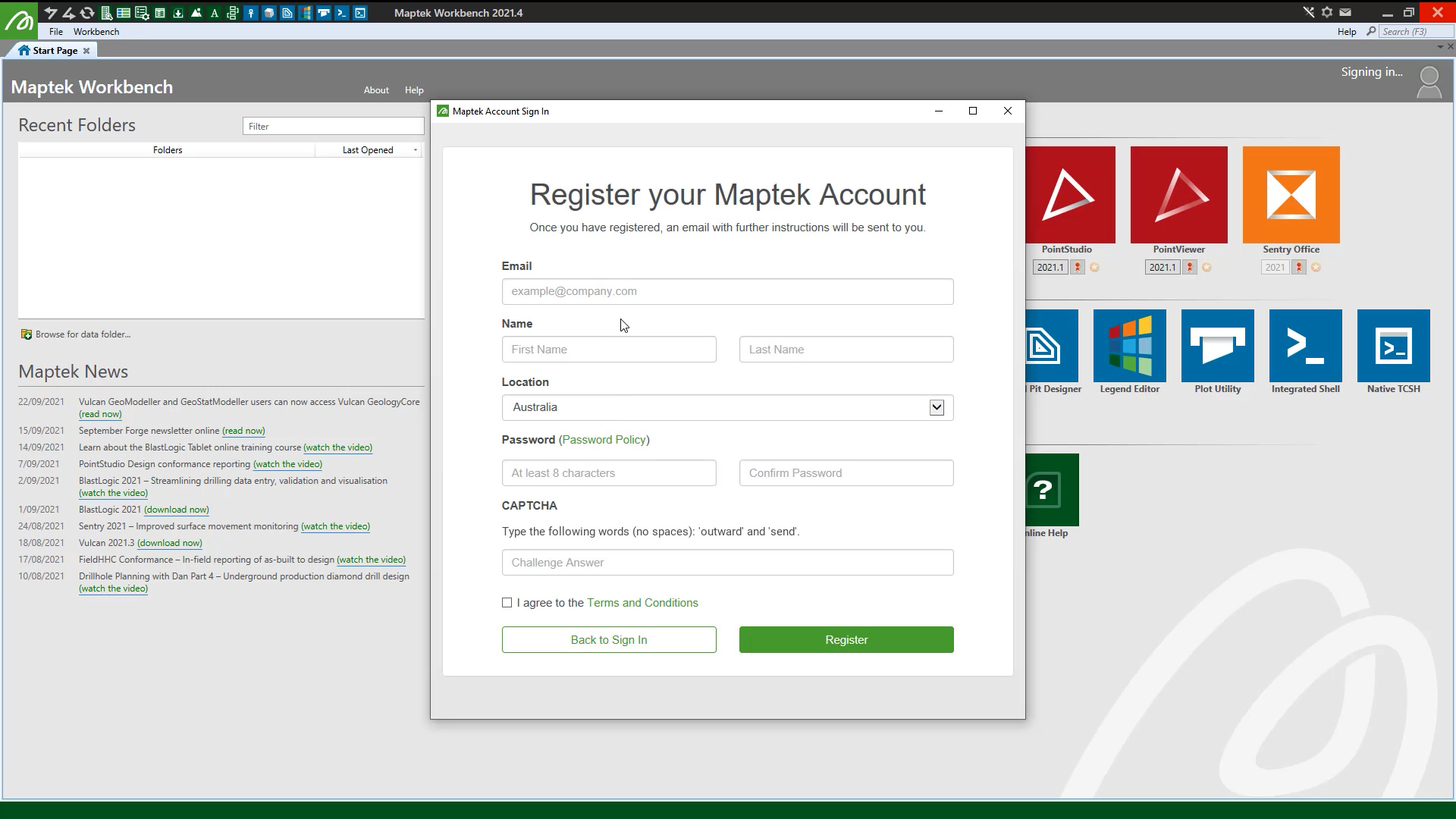The image size is (1456, 819).
Task: Click Help on the Start Page header
Action: [x=414, y=90]
